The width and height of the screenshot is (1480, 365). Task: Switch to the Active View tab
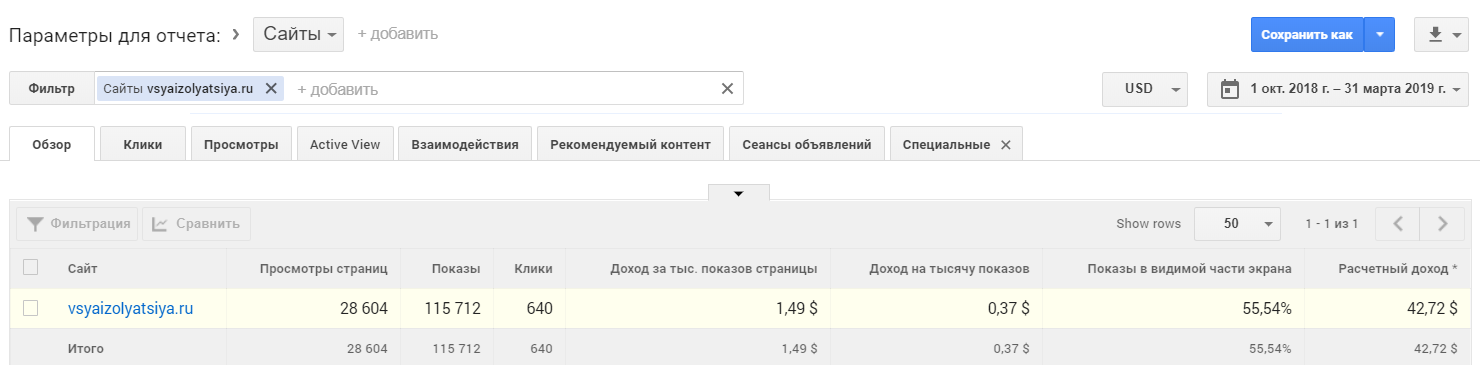pos(345,144)
